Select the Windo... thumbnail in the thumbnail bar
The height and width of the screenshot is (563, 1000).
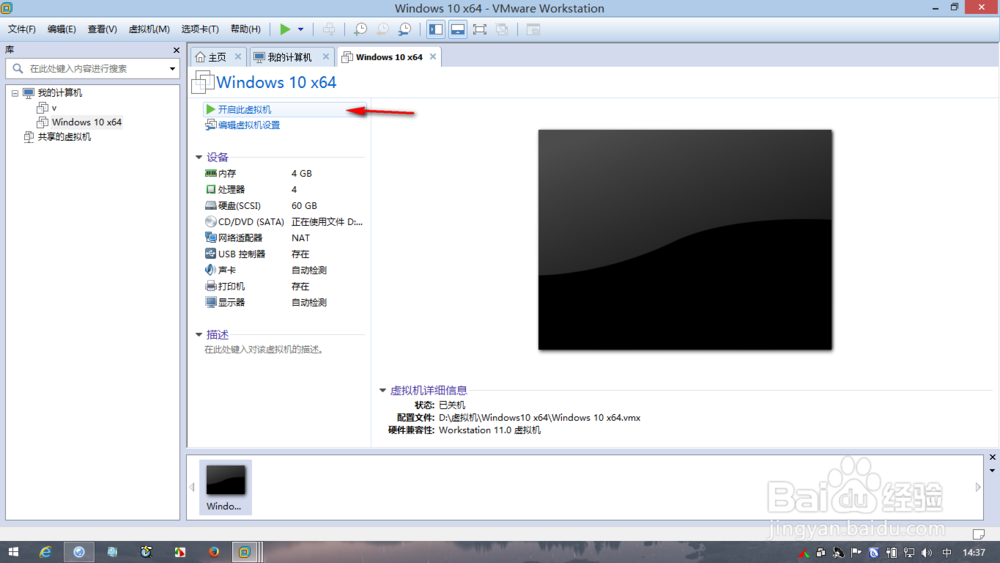click(226, 487)
